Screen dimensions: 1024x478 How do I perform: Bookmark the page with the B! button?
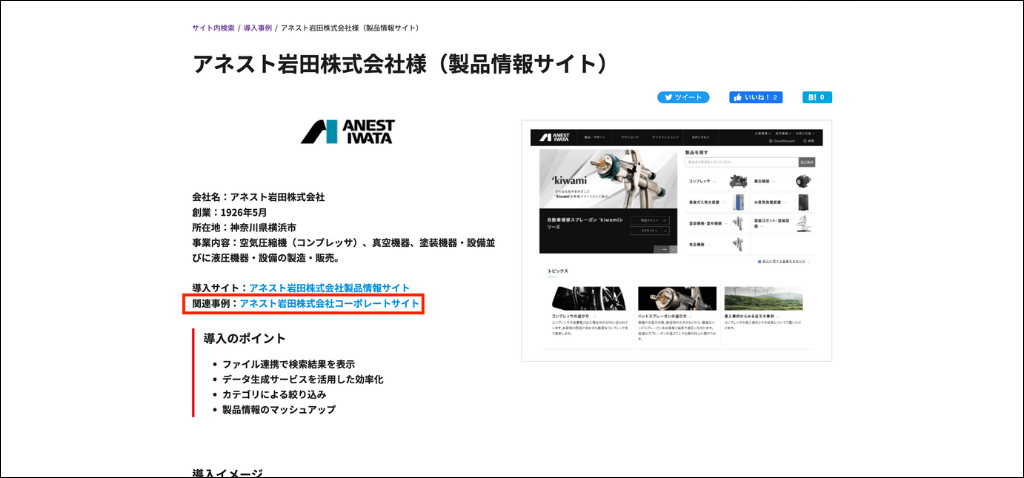click(x=817, y=97)
